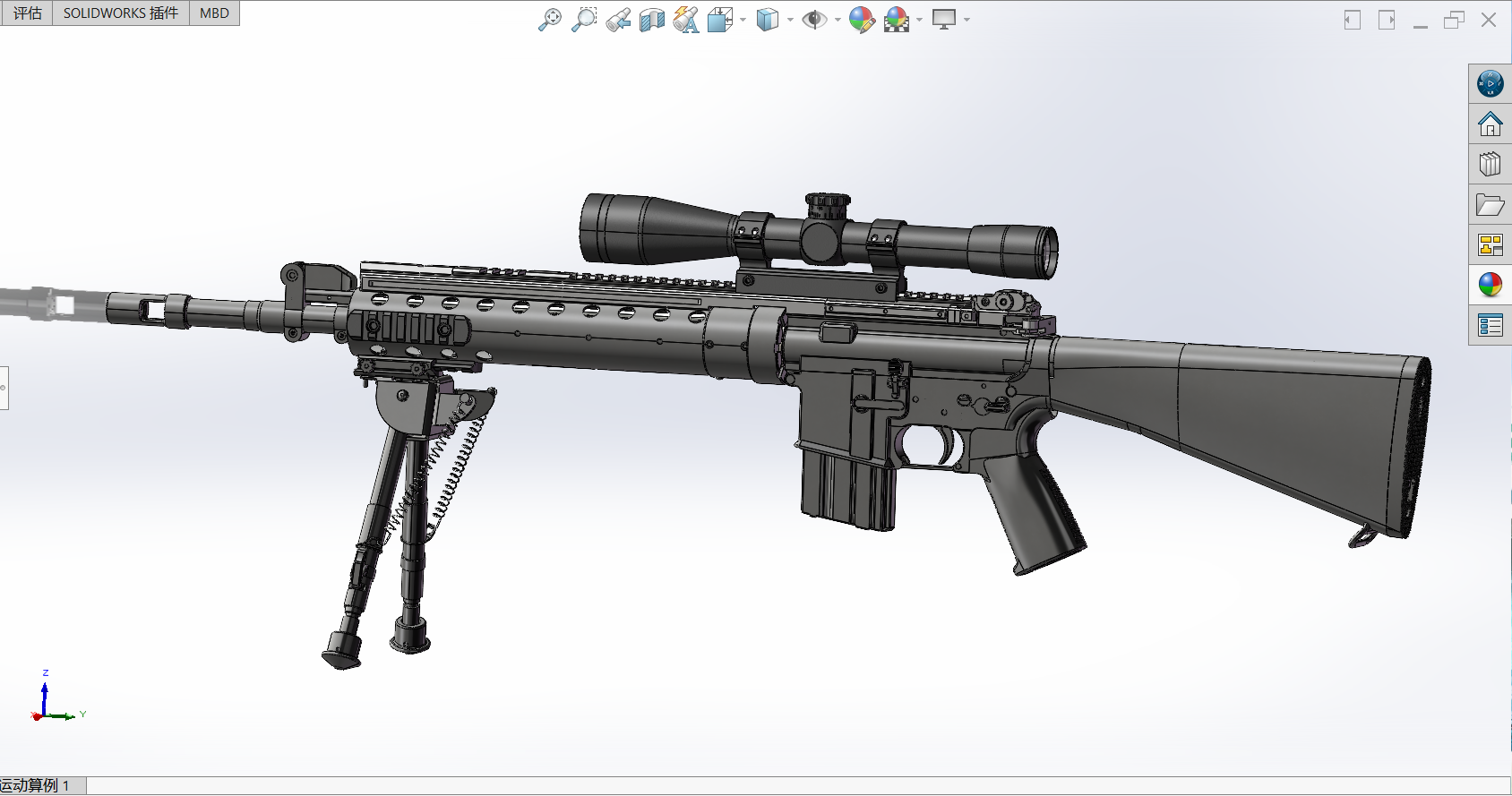
Task: Select the Appearances sphere task pane tab
Action: pos(1490,285)
